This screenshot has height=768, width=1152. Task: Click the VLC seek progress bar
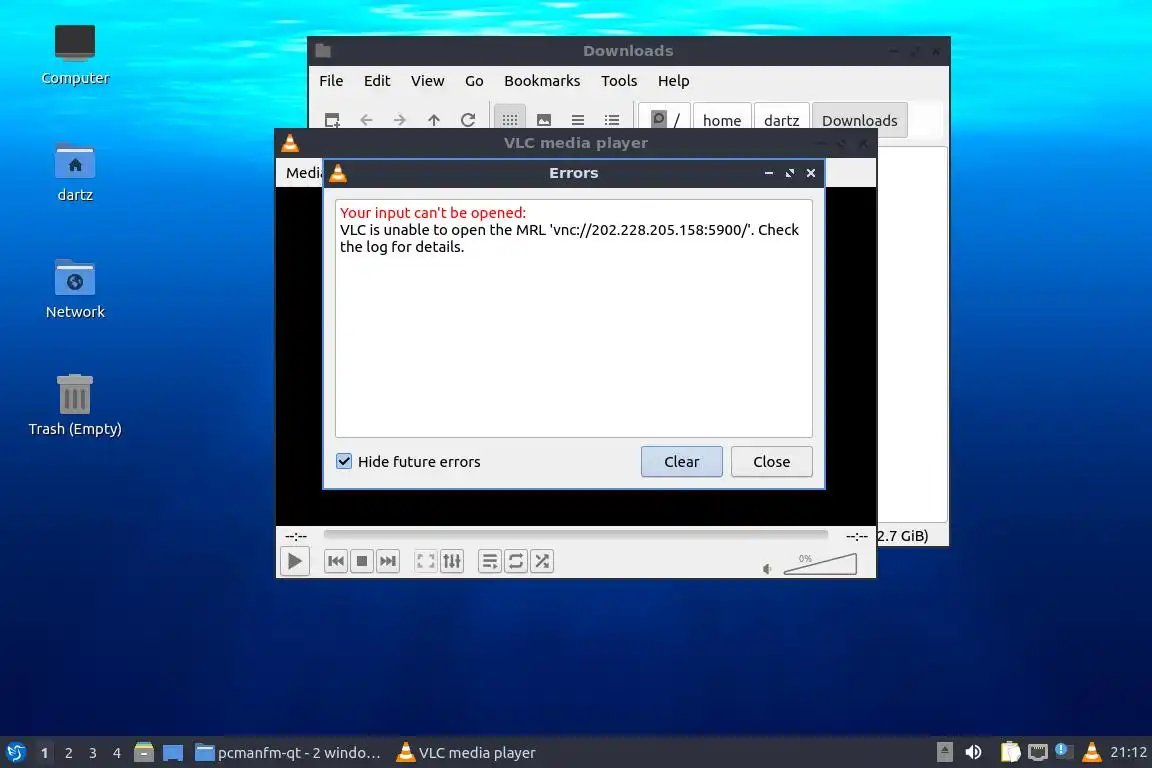(575, 535)
